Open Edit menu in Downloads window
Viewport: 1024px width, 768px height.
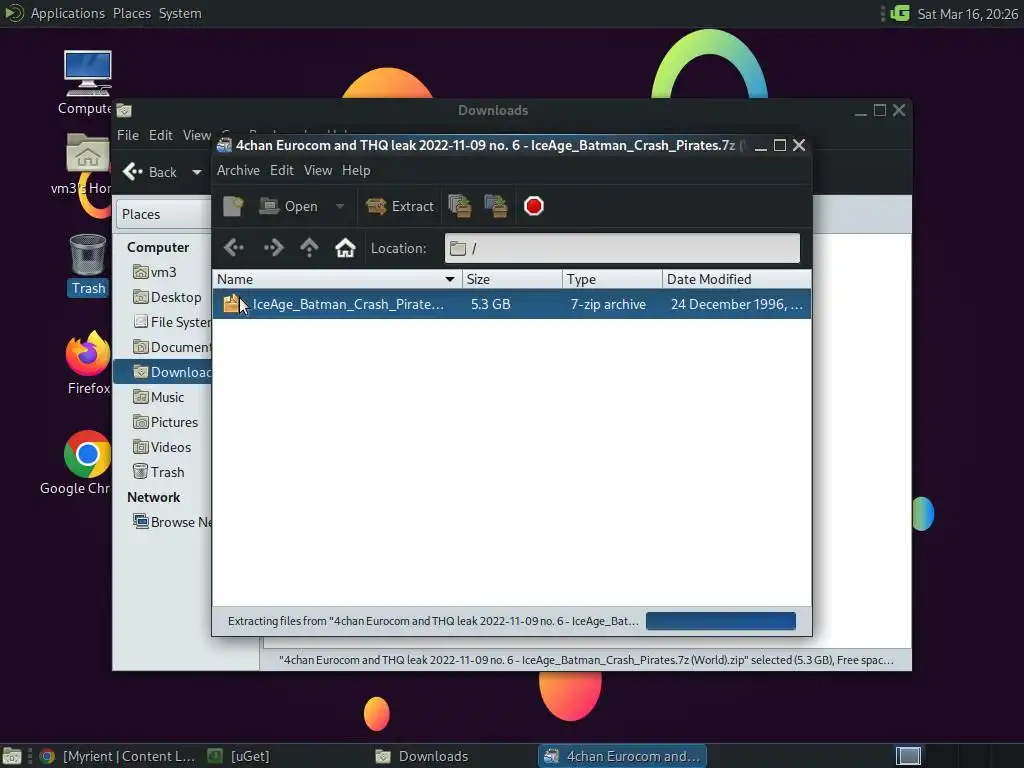(x=160, y=135)
